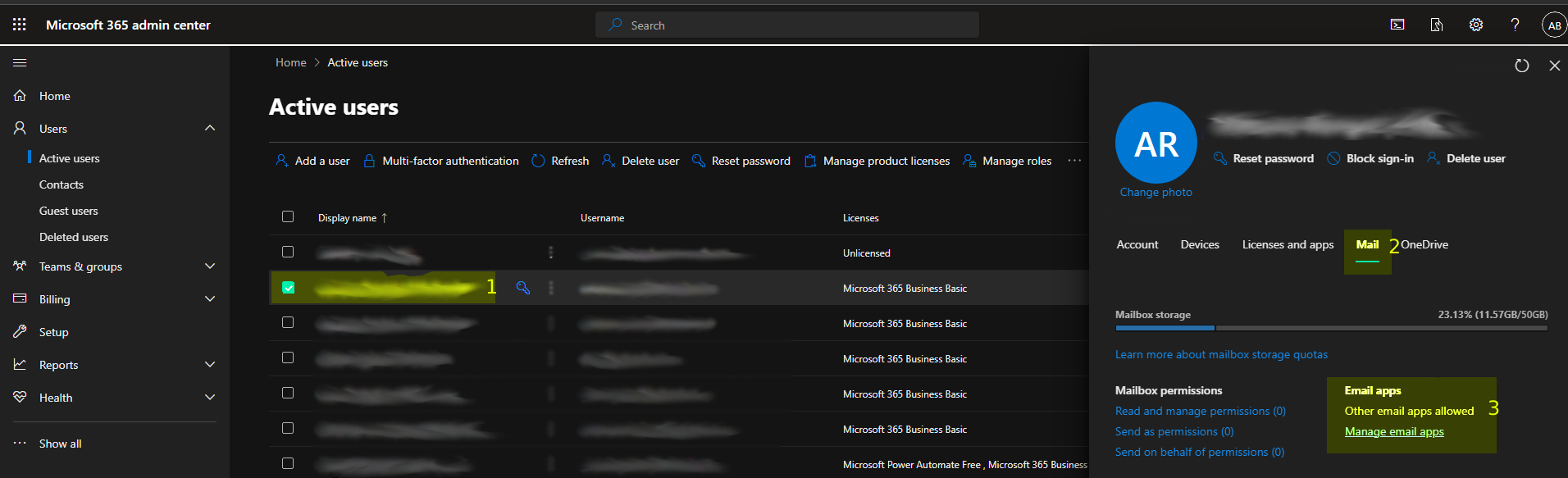This screenshot has width=1568, height=478.
Task: Click the Multi-factor authentication lock icon
Action: [x=369, y=161]
